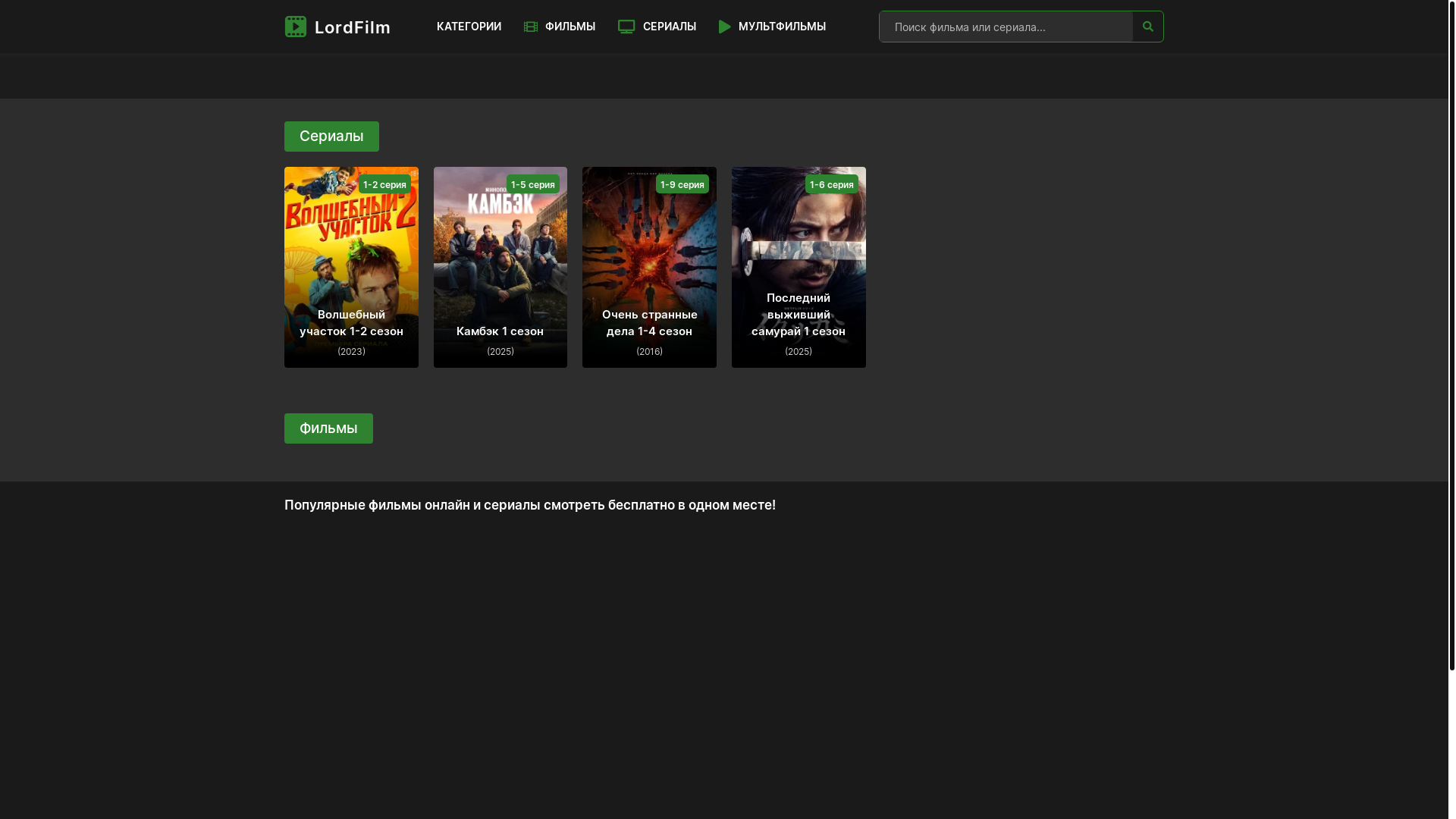
Task: Click the play icon beside МУЛЬТФИЛЬМЫ
Action: [725, 27]
